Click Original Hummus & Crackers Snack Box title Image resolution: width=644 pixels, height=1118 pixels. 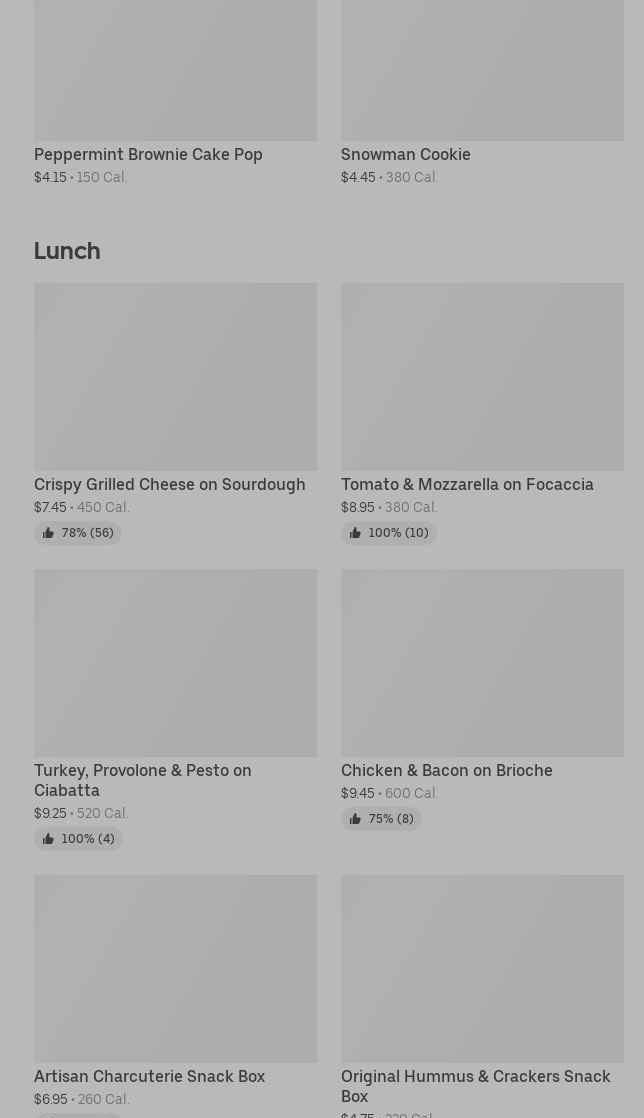click(476, 1087)
